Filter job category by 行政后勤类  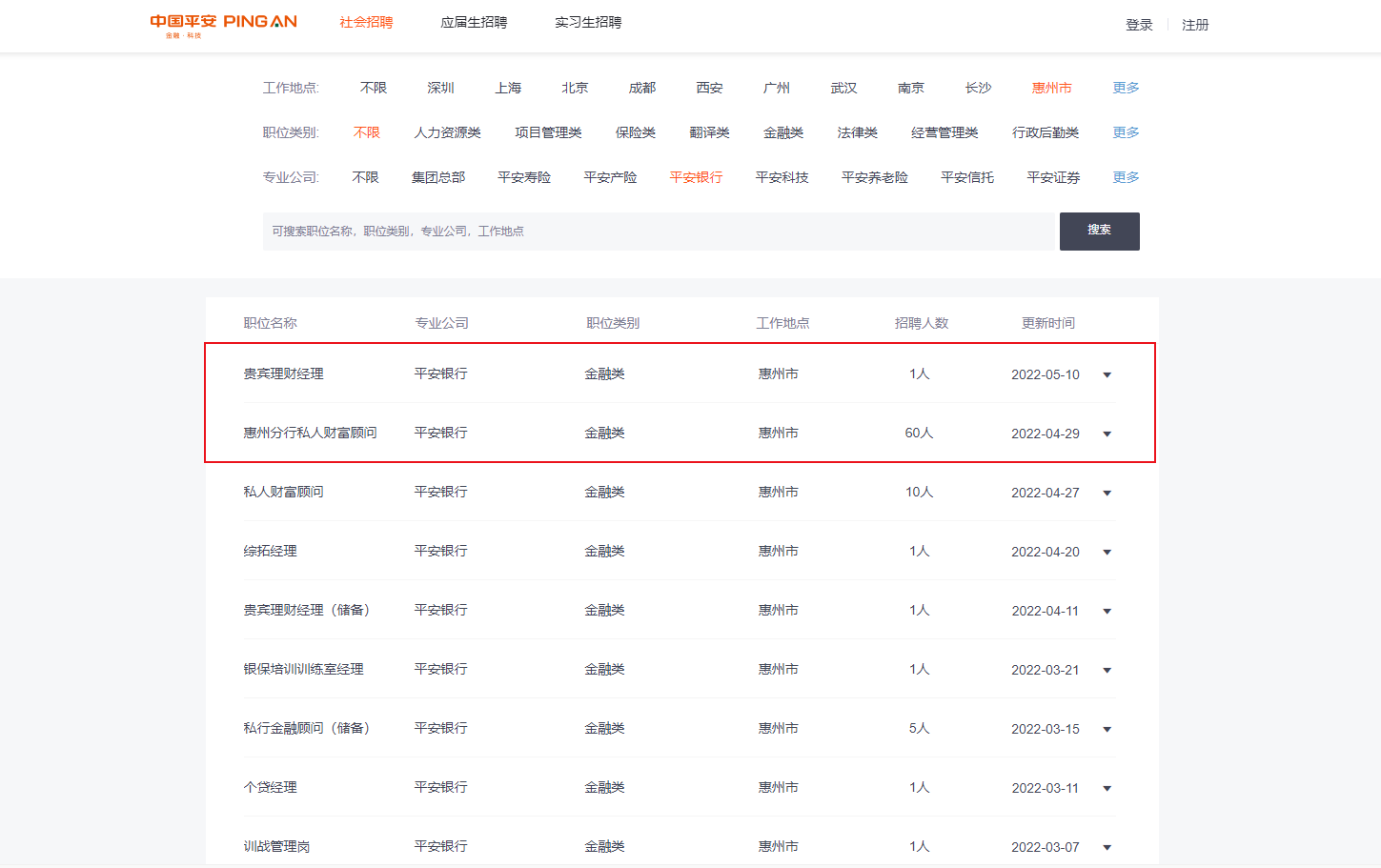pyautogui.click(x=1046, y=132)
